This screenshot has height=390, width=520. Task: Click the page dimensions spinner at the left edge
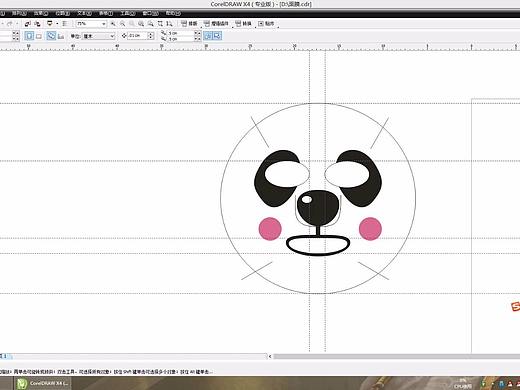(16, 36)
